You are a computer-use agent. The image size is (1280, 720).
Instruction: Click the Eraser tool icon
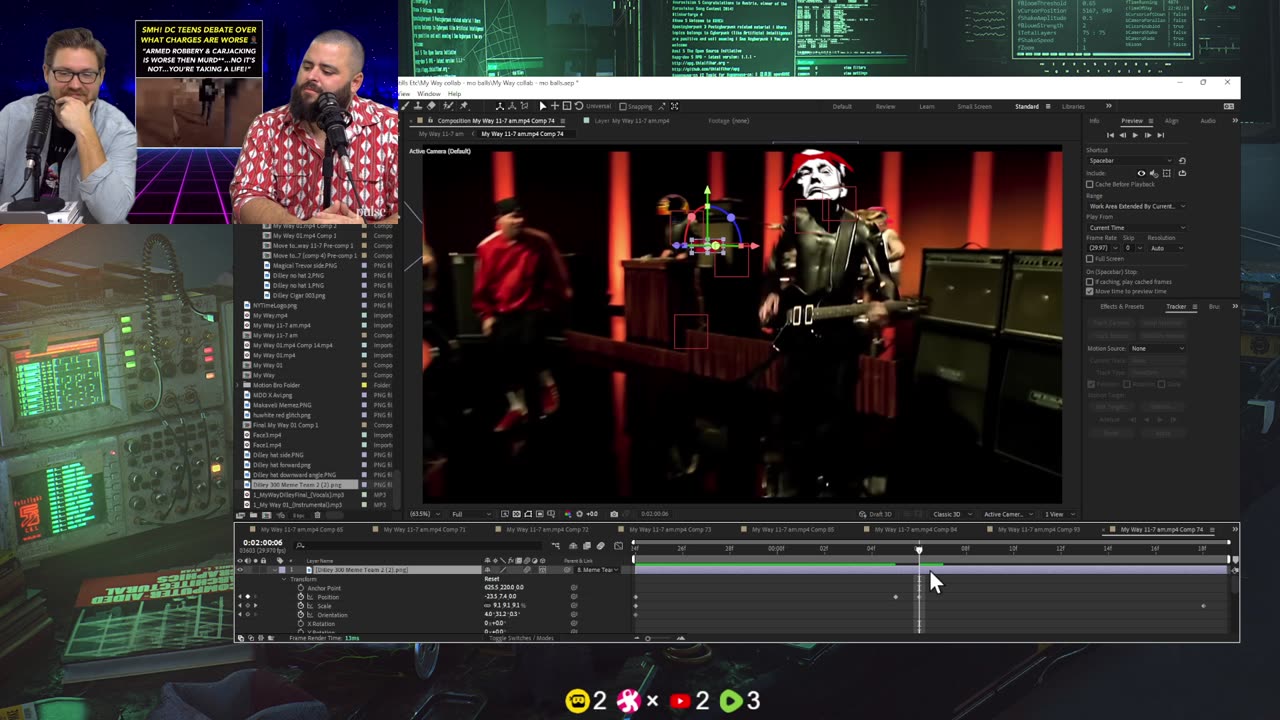tap(431, 106)
